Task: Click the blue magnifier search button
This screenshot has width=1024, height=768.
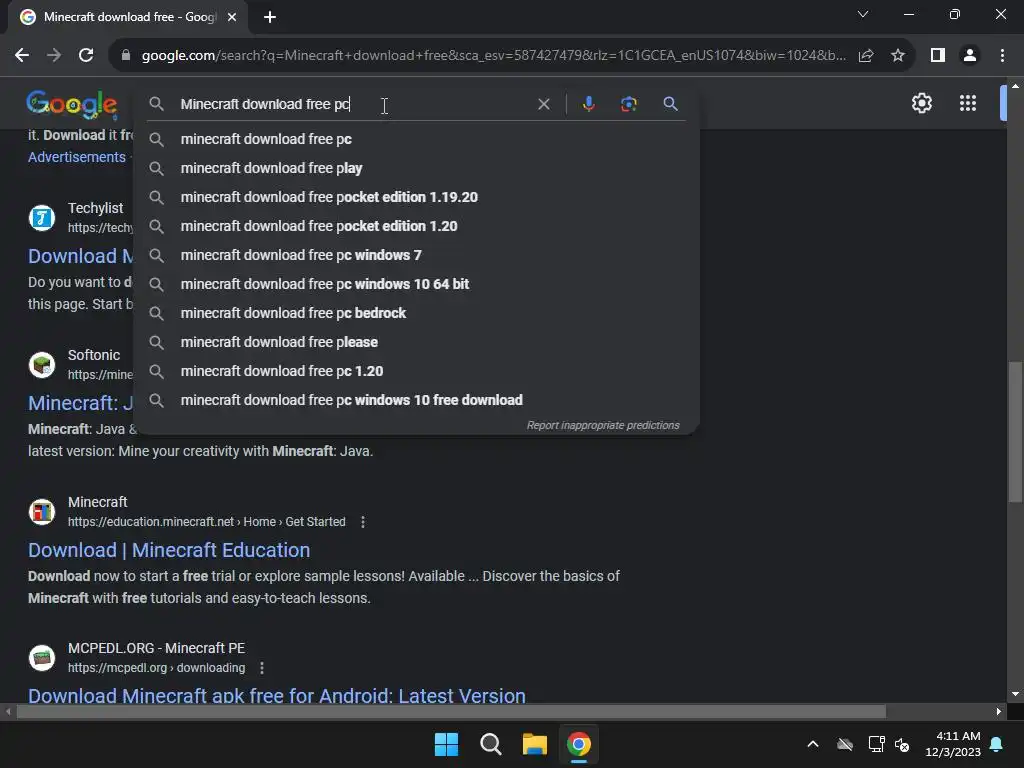Action: 670,104
